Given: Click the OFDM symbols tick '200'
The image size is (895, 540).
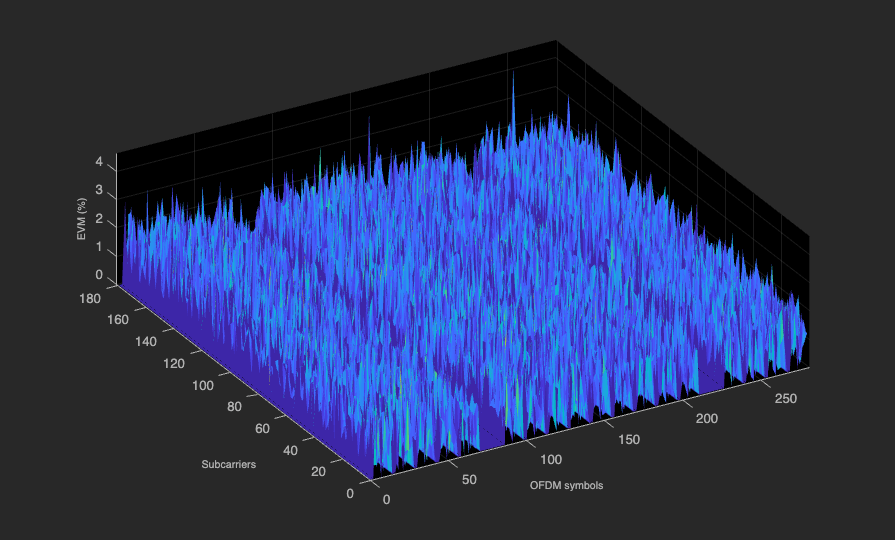Looking at the screenshot, I should (x=707, y=419).
